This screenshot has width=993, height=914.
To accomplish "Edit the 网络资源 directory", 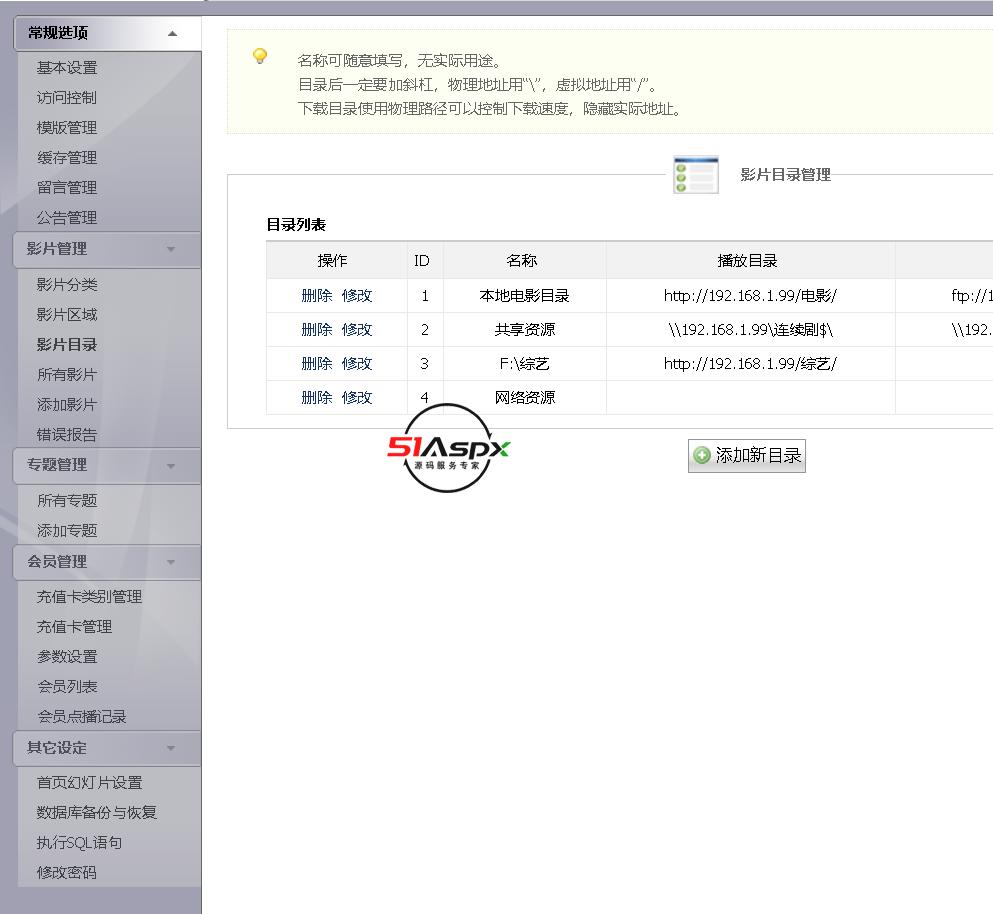I will (x=357, y=398).
